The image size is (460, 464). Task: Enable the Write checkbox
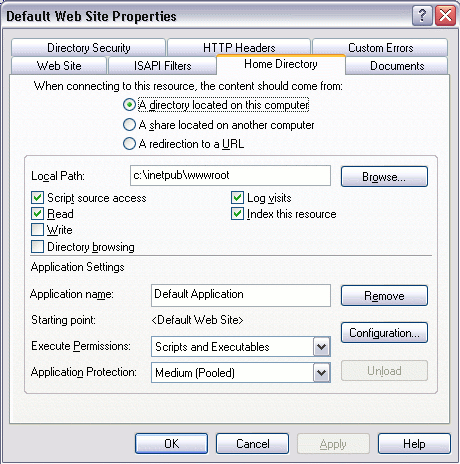(37, 230)
